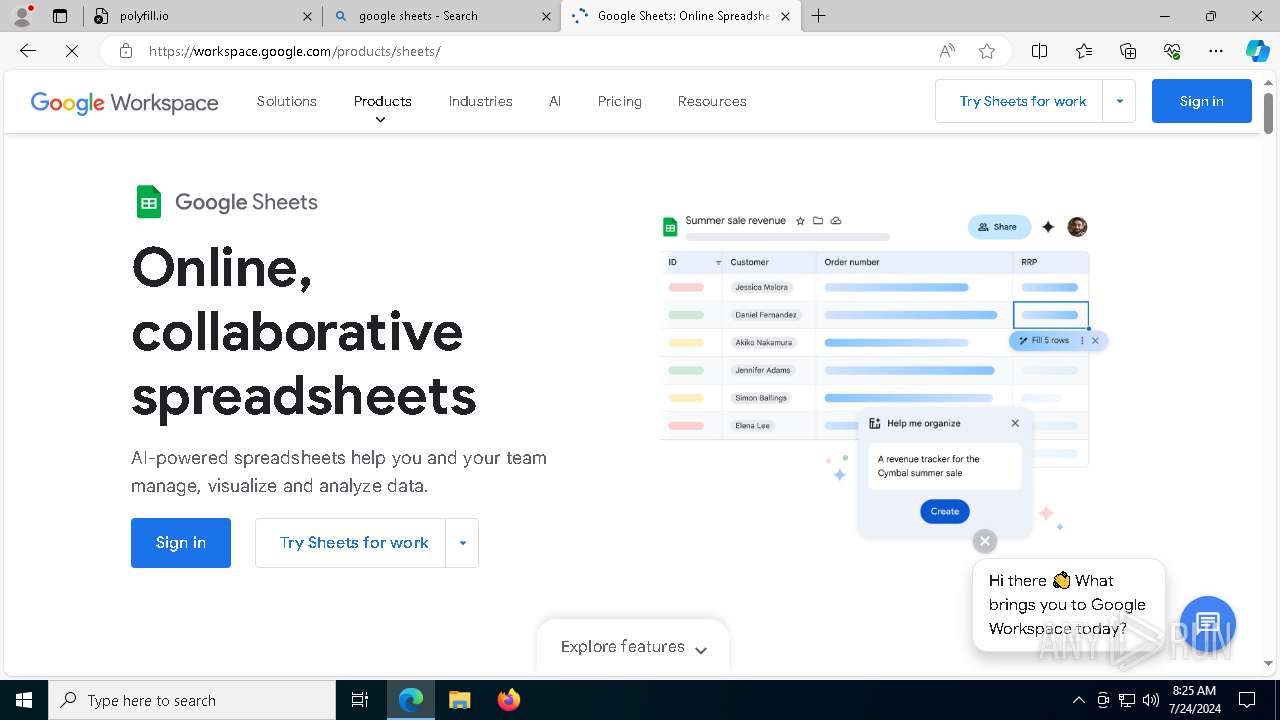Close the google sheets - Search tab
This screenshot has width=1280, height=720.
tap(546, 16)
